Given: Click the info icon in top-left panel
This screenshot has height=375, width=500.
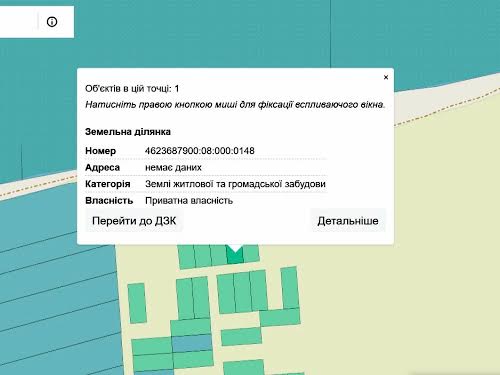Looking at the screenshot, I should tap(52, 22).
